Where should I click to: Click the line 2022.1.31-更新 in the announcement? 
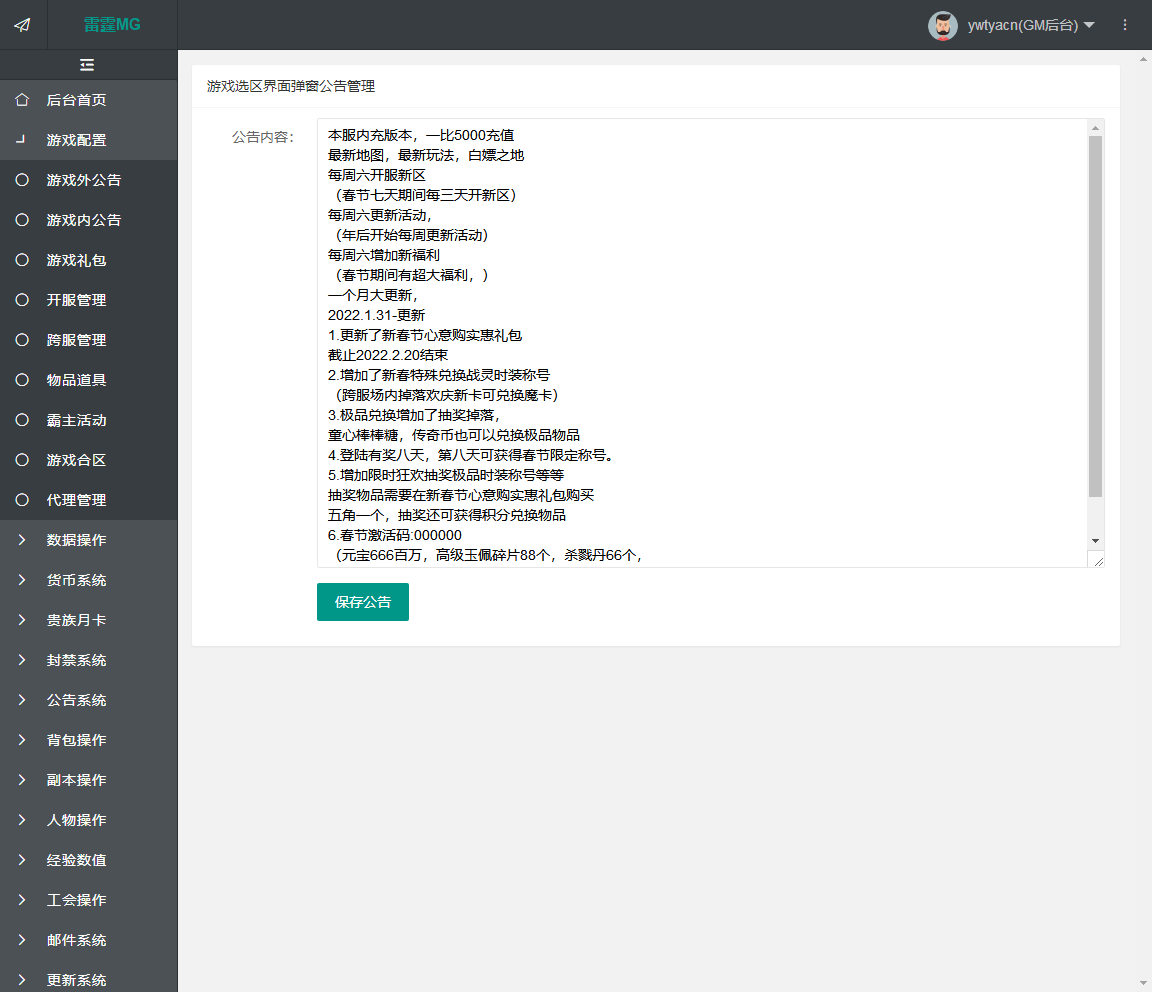tap(376, 315)
